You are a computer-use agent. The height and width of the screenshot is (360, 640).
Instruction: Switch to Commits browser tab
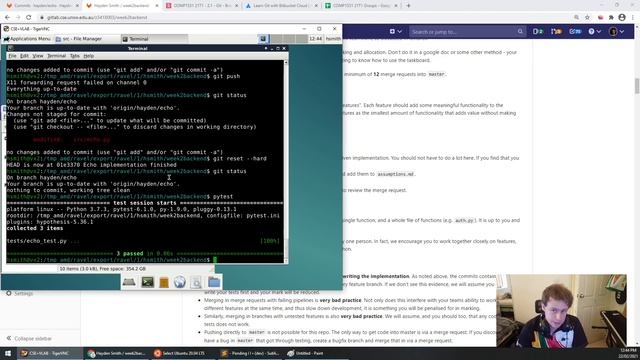(41, 6)
